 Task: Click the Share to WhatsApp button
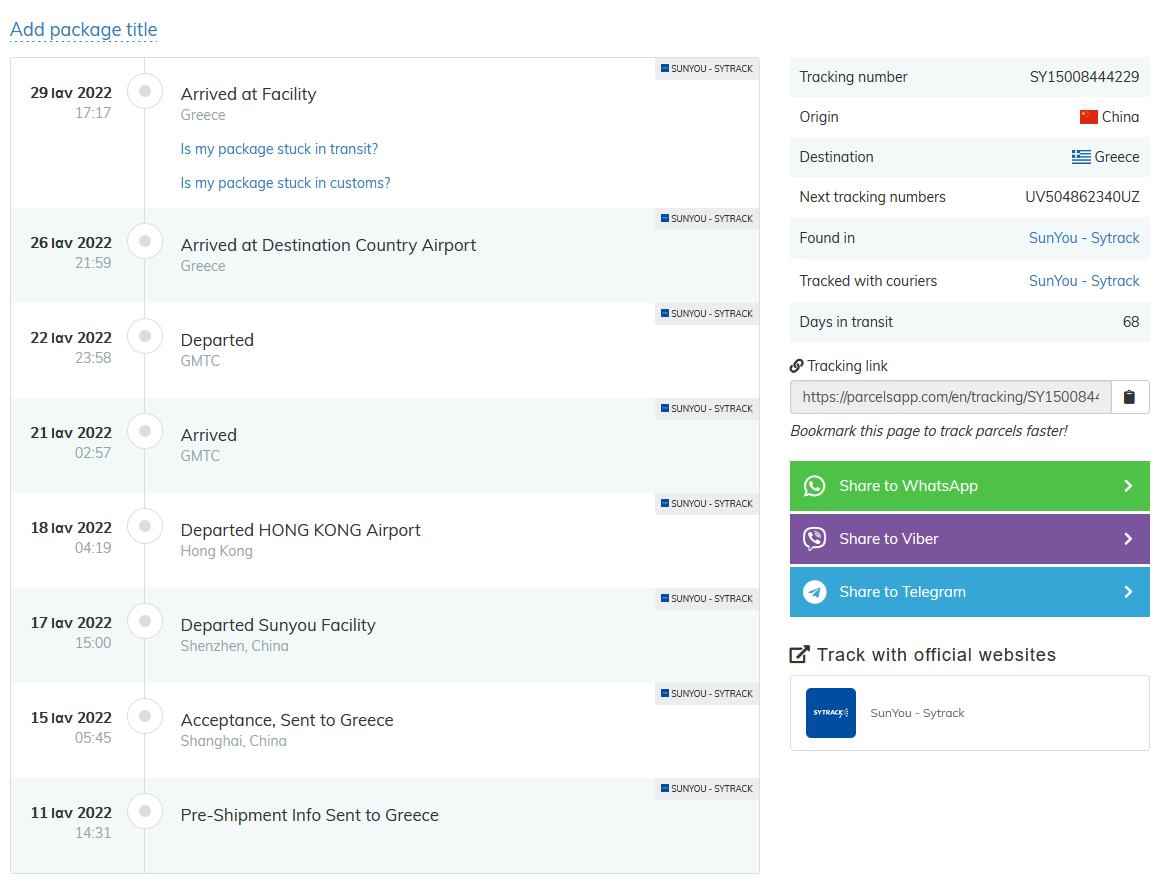[970, 486]
